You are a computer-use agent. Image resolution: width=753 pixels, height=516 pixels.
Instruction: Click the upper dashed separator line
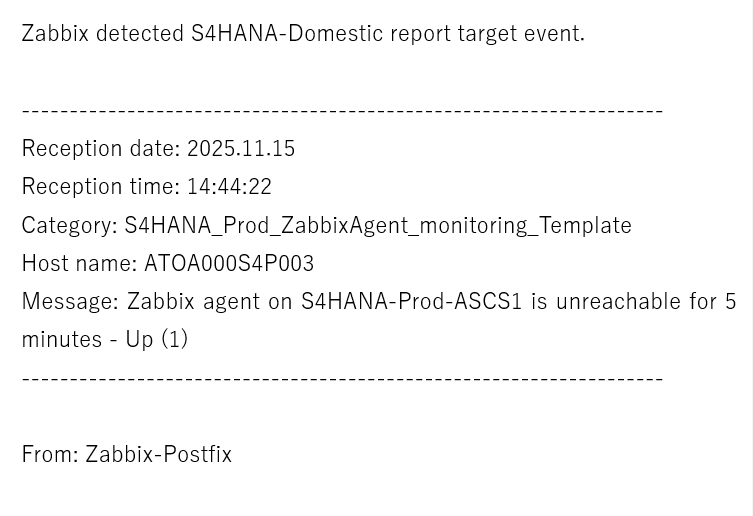coord(342,110)
